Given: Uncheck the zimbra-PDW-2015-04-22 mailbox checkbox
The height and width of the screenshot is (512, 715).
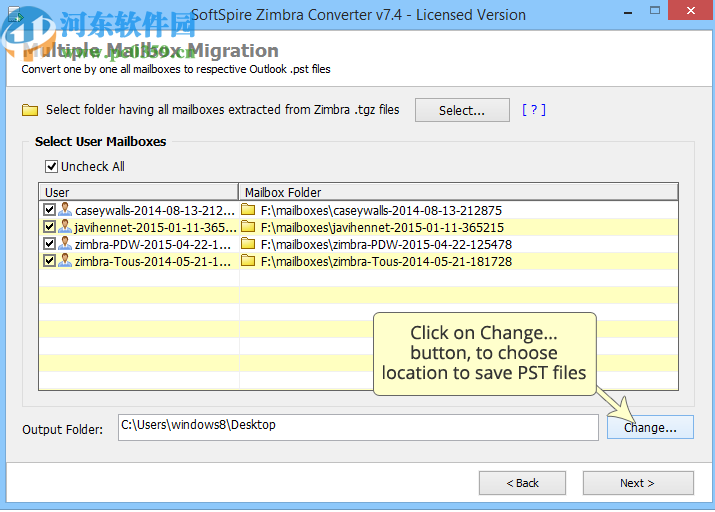Looking at the screenshot, I should coord(49,244).
